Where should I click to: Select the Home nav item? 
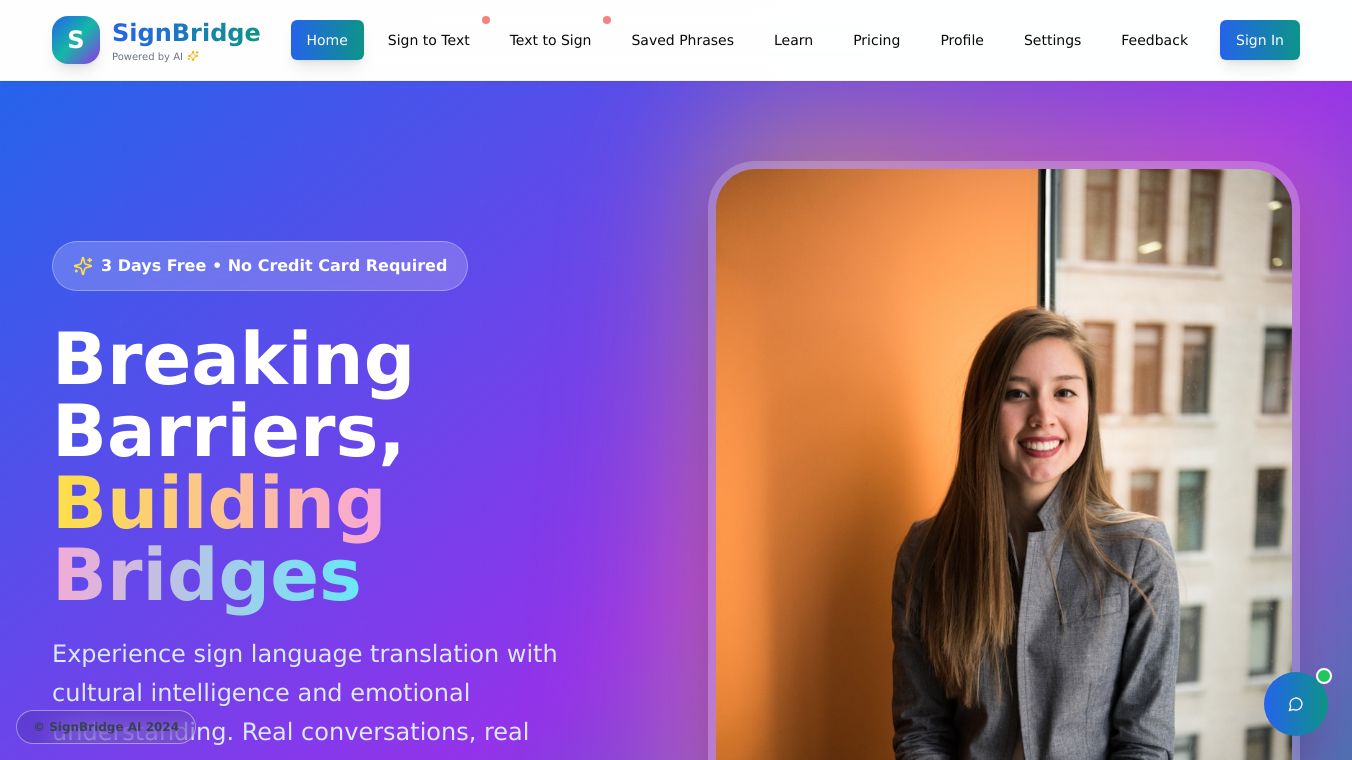(327, 40)
